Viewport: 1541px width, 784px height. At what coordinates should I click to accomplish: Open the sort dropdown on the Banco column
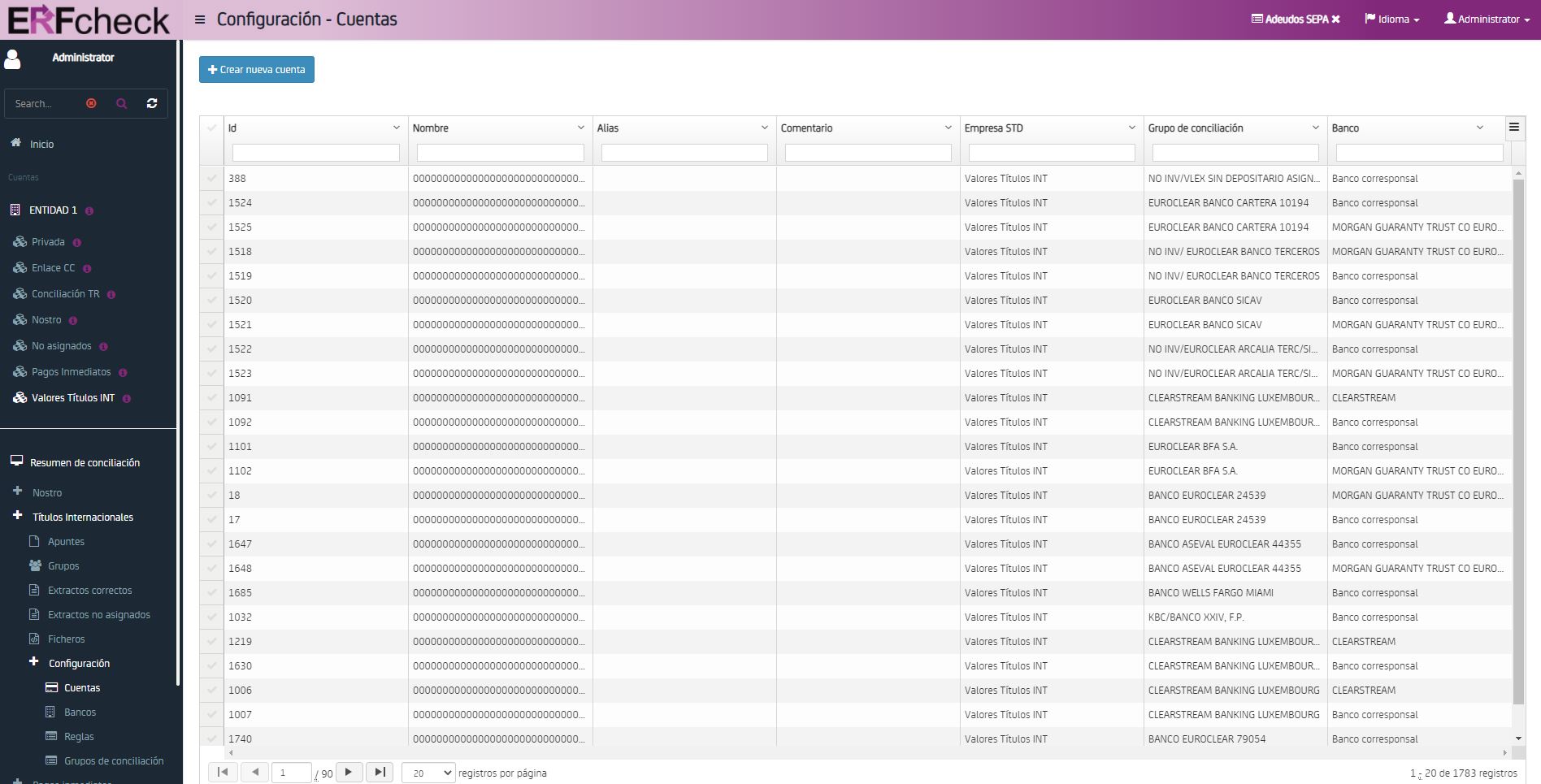click(x=1479, y=128)
